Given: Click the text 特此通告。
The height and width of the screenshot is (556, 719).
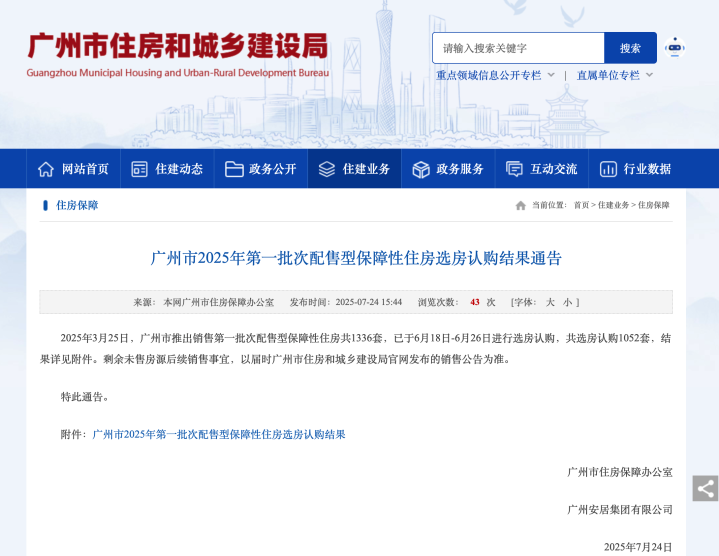Looking at the screenshot, I should click(85, 397).
